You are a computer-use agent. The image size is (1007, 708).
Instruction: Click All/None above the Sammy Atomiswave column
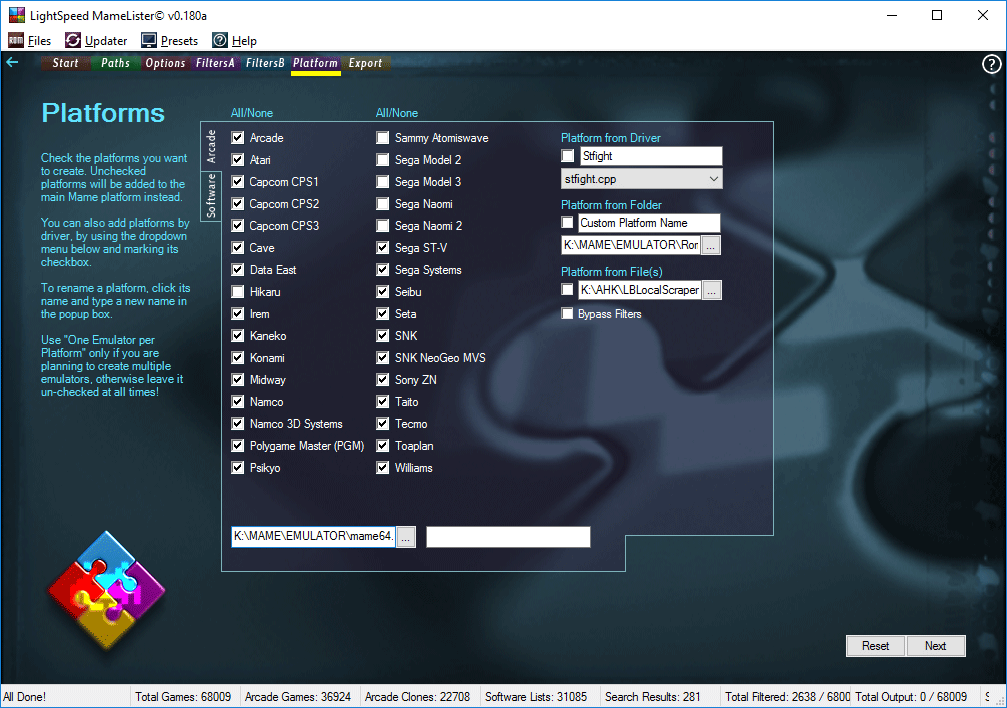(397, 113)
